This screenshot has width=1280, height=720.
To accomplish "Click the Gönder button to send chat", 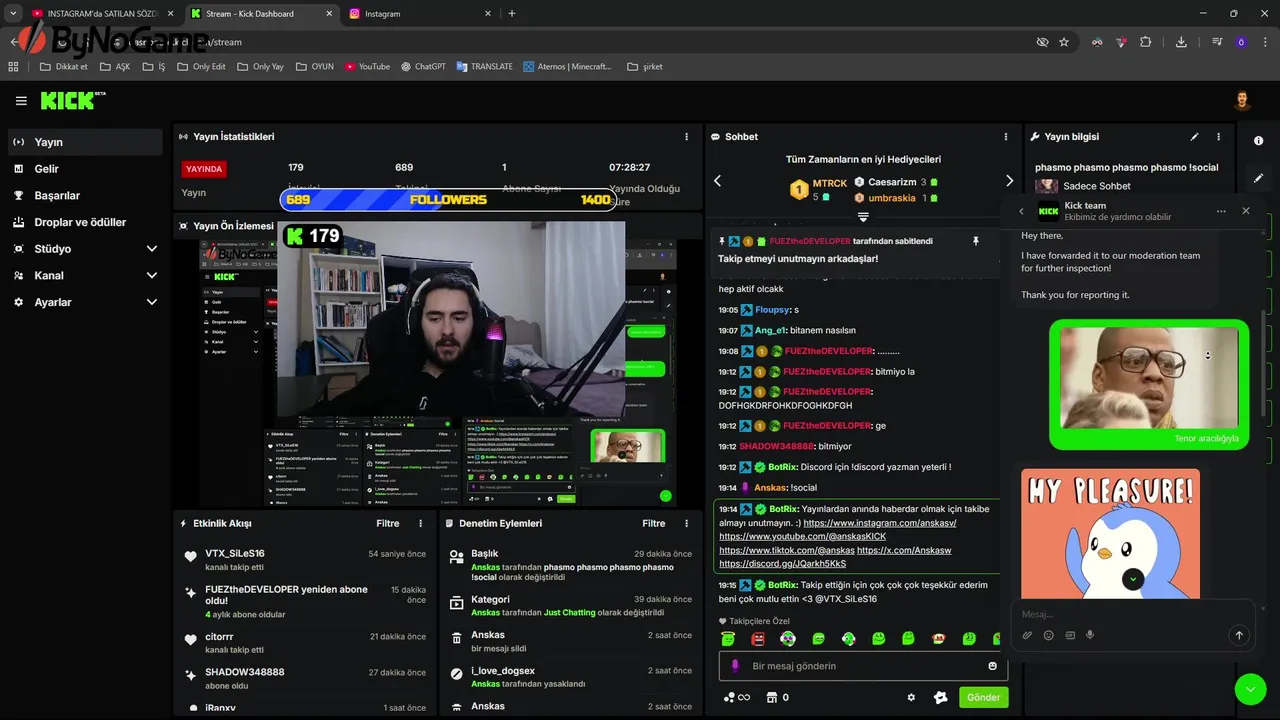I will click(983, 698).
